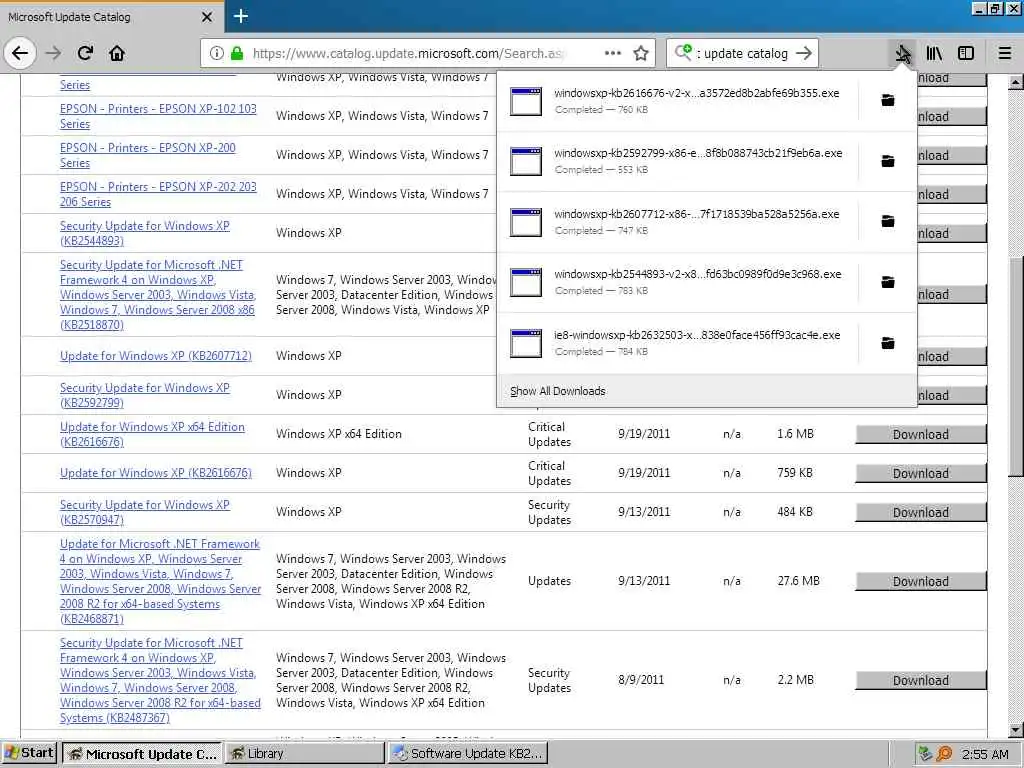
Task: Open containing folder for kb2616676 download
Action: coord(888,100)
